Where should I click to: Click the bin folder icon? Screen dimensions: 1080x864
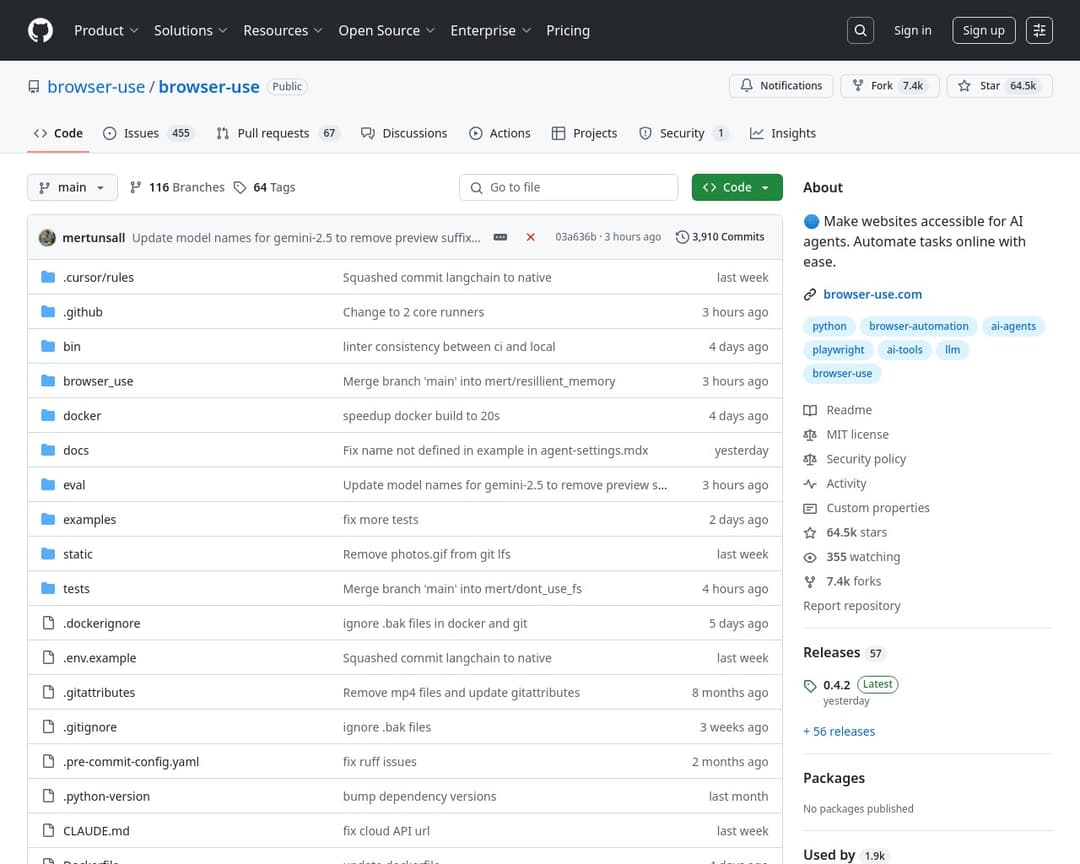coord(48,346)
